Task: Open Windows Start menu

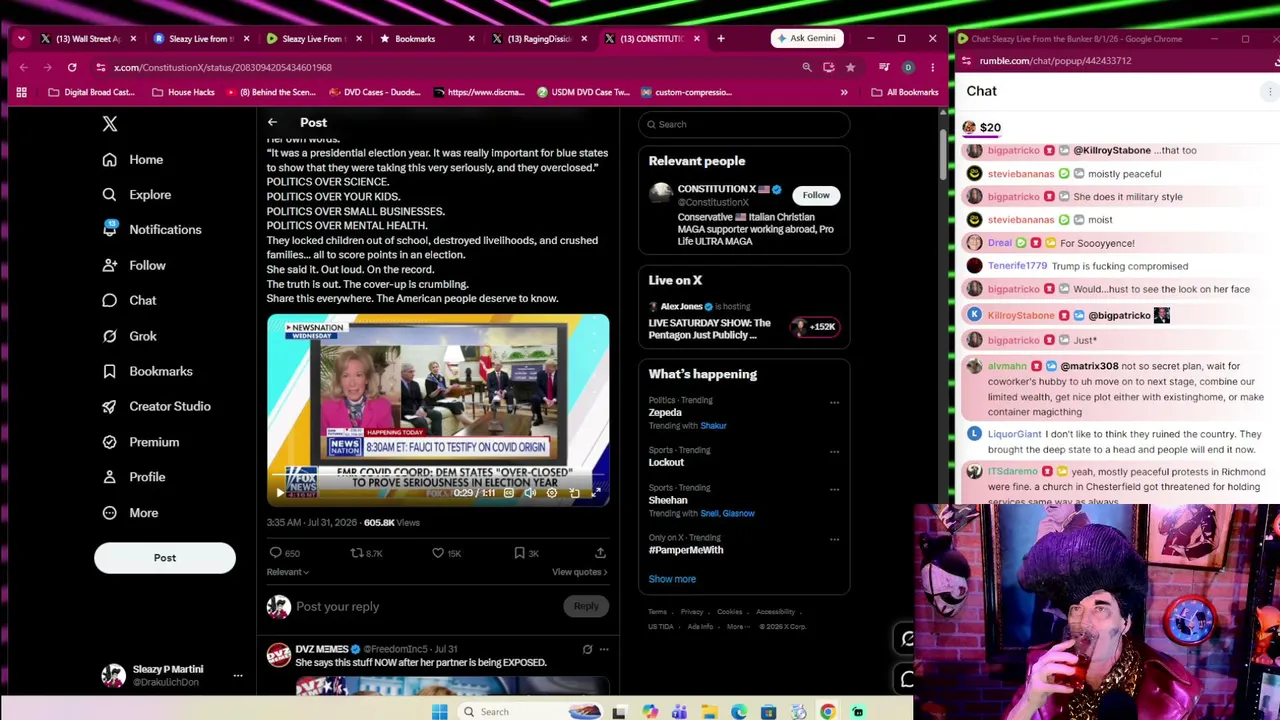Action: (439, 712)
